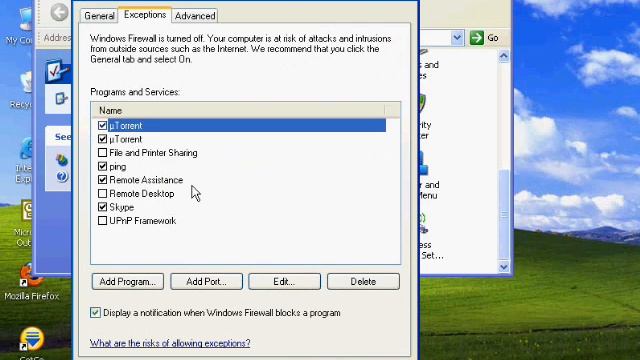Delete the selected exception

pyautogui.click(x=363, y=282)
